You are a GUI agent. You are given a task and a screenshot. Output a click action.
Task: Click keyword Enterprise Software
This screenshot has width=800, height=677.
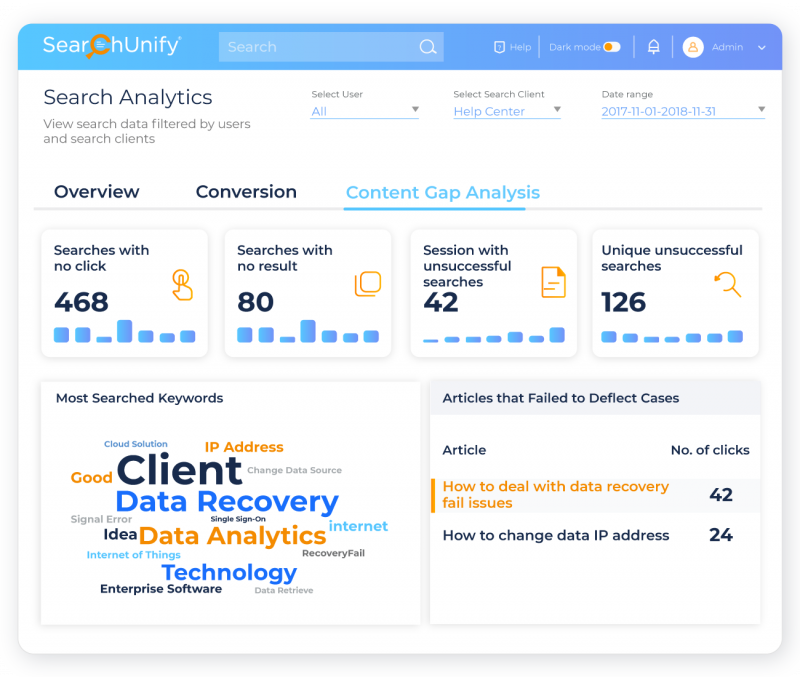161,589
